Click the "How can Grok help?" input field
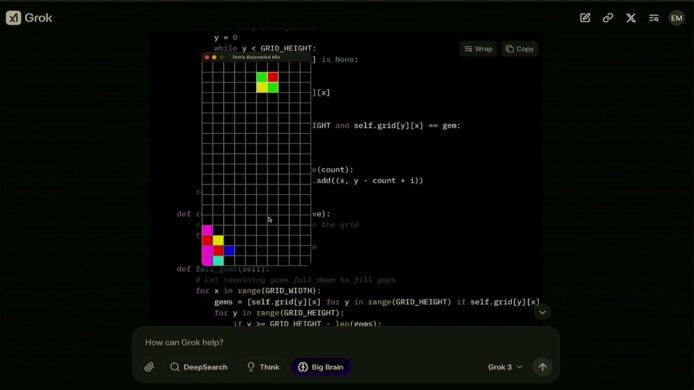 click(345, 343)
